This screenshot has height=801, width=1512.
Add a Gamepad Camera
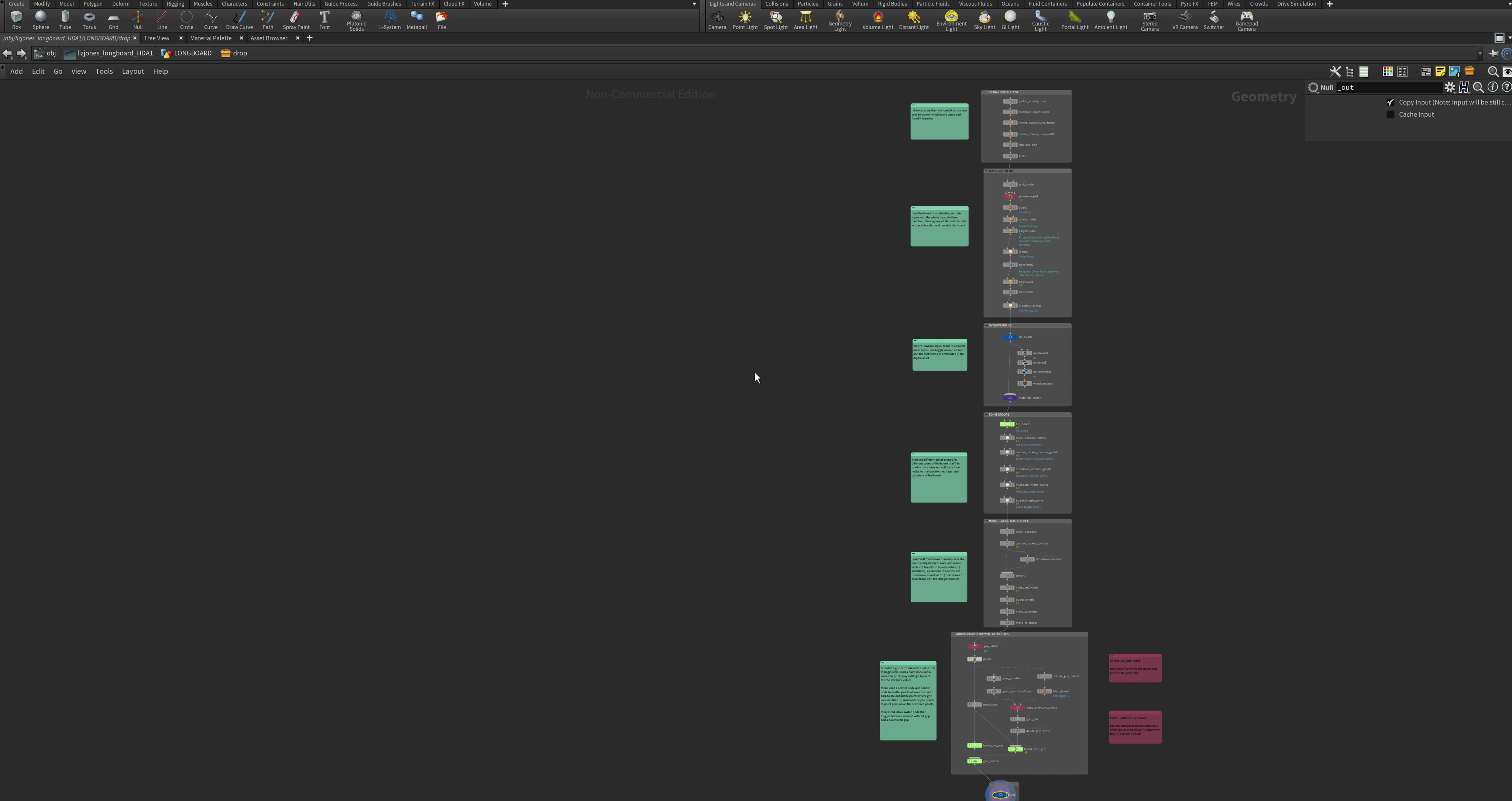[1246, 21]
